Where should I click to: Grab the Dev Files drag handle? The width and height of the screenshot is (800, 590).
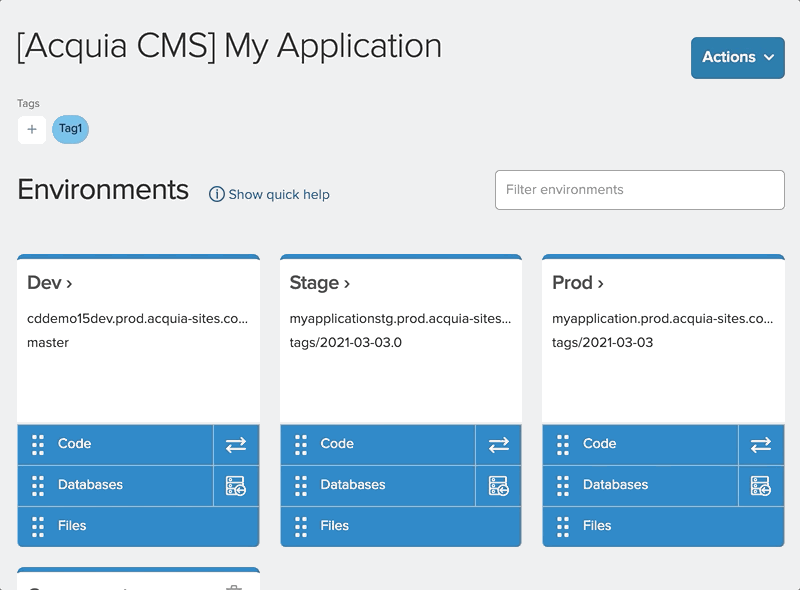point(38,526)
